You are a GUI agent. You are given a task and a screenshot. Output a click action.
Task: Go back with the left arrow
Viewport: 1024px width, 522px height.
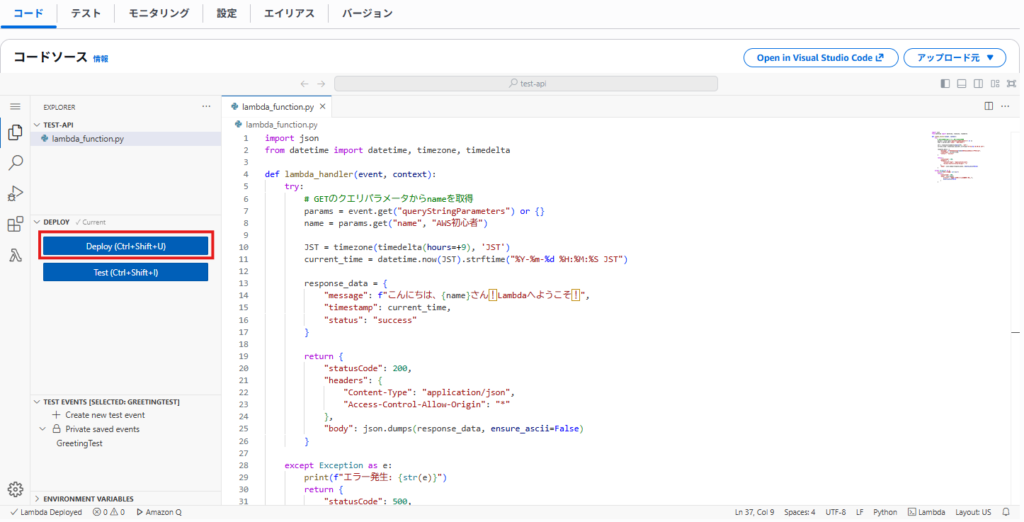pyautogui.click(x=304, y=84)
